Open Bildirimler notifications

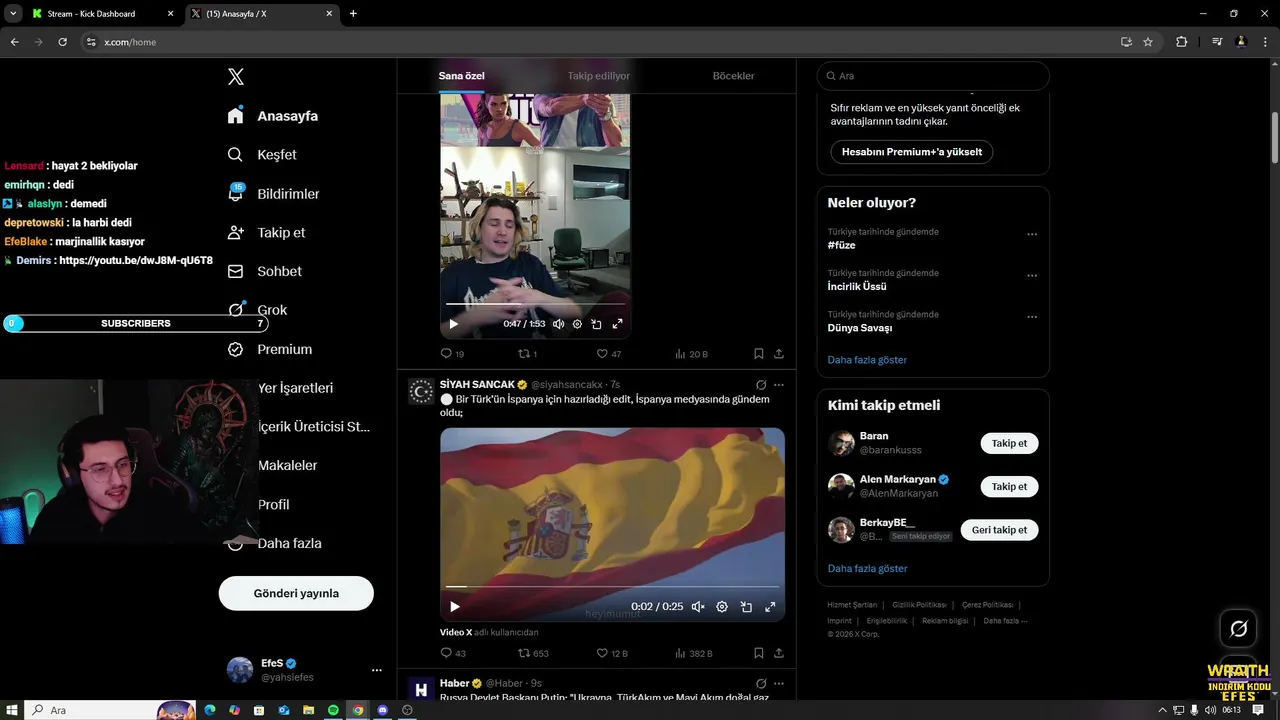point(273,193)
